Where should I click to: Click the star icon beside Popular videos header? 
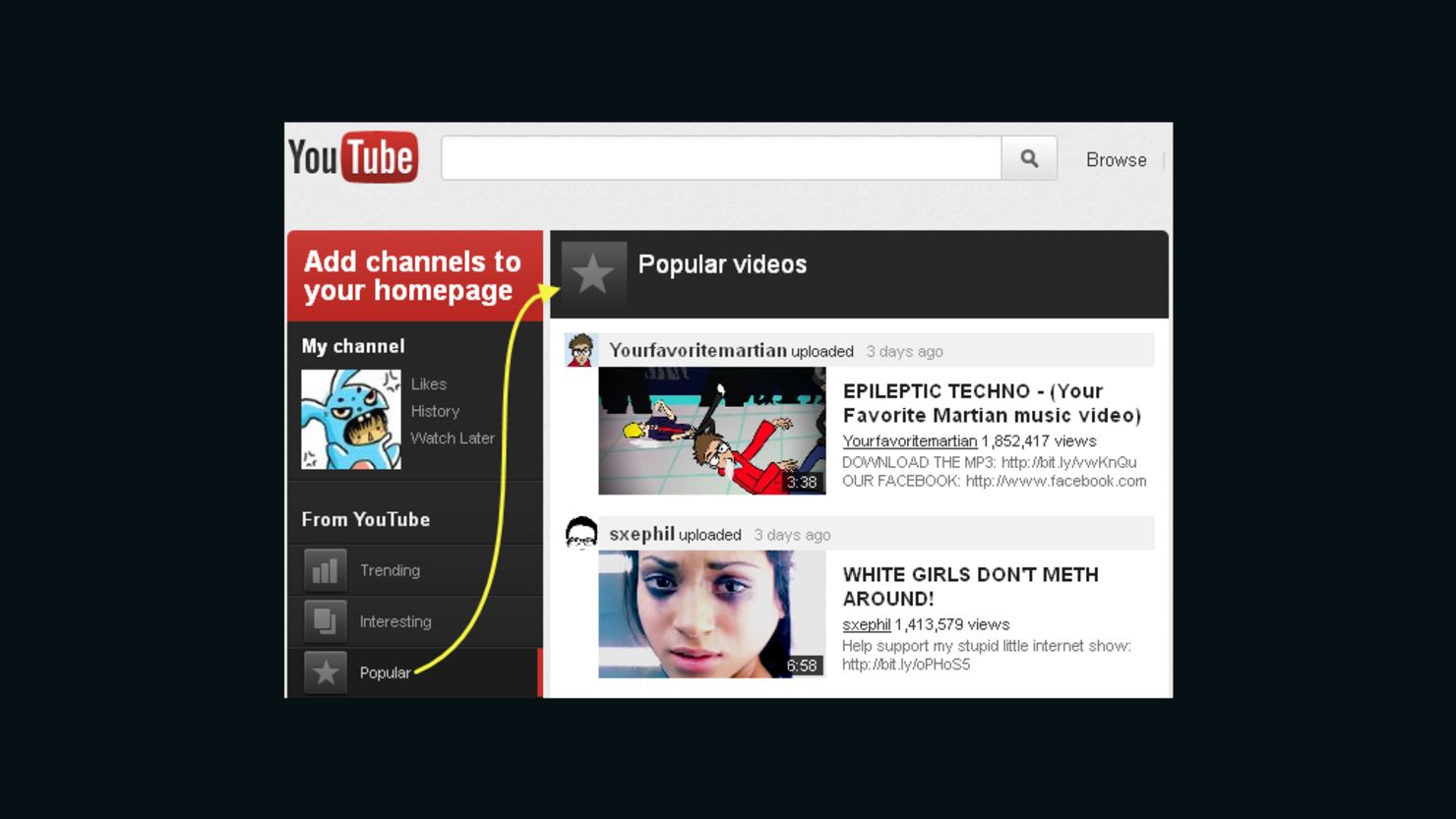pos(593,274)
